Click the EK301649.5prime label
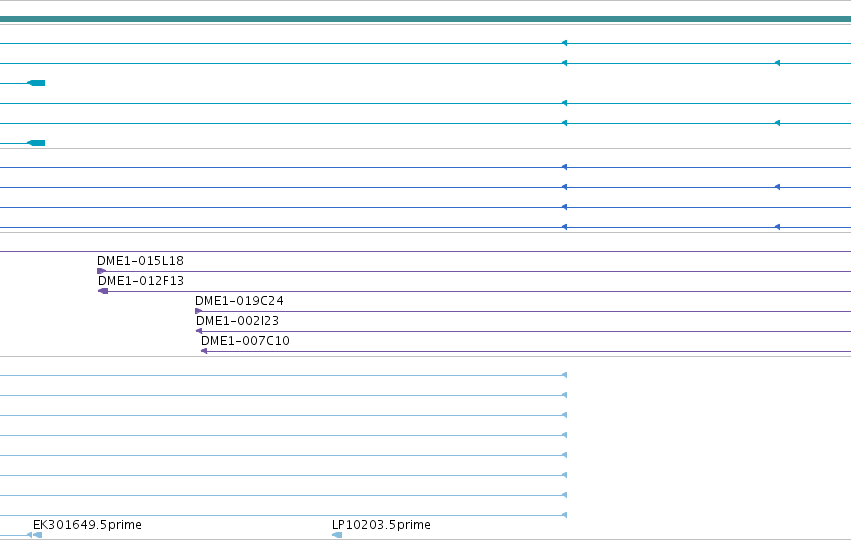Viewport: 851px width, 540px height. (87, 525)
